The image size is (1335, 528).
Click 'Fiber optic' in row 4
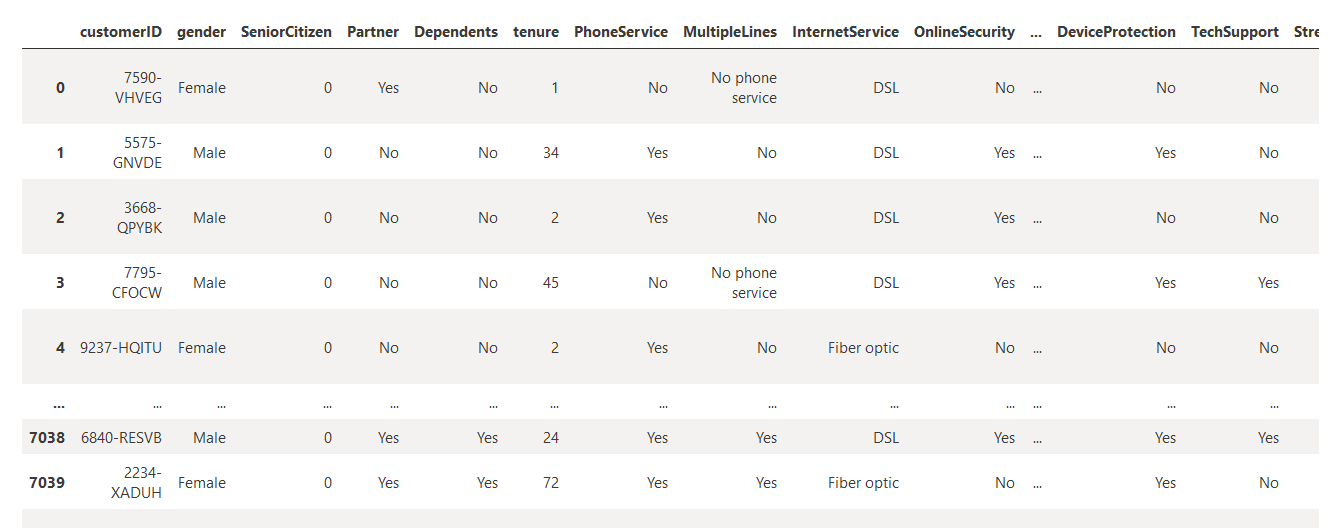tap(863, 348)
